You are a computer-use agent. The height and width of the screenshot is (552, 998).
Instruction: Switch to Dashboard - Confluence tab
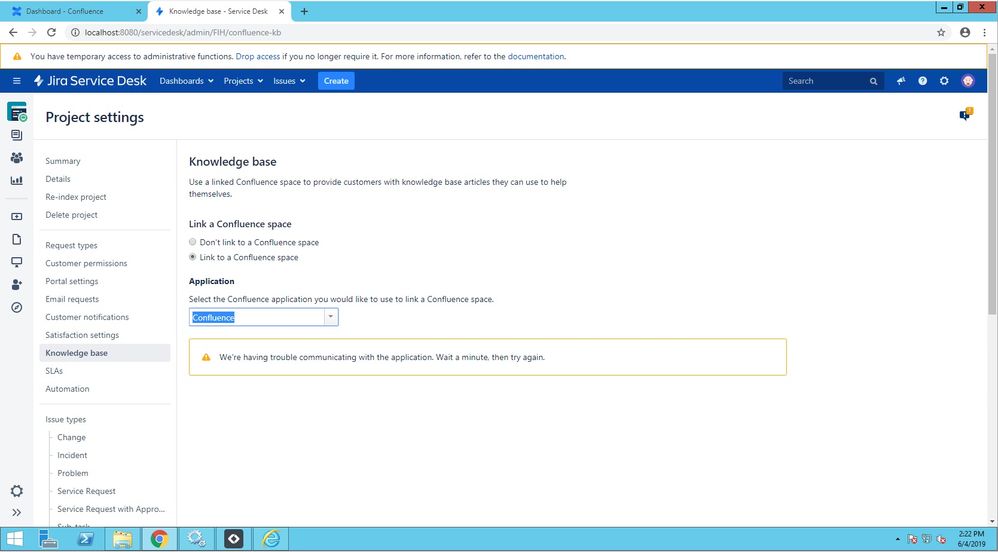click(x=76, y=11)
